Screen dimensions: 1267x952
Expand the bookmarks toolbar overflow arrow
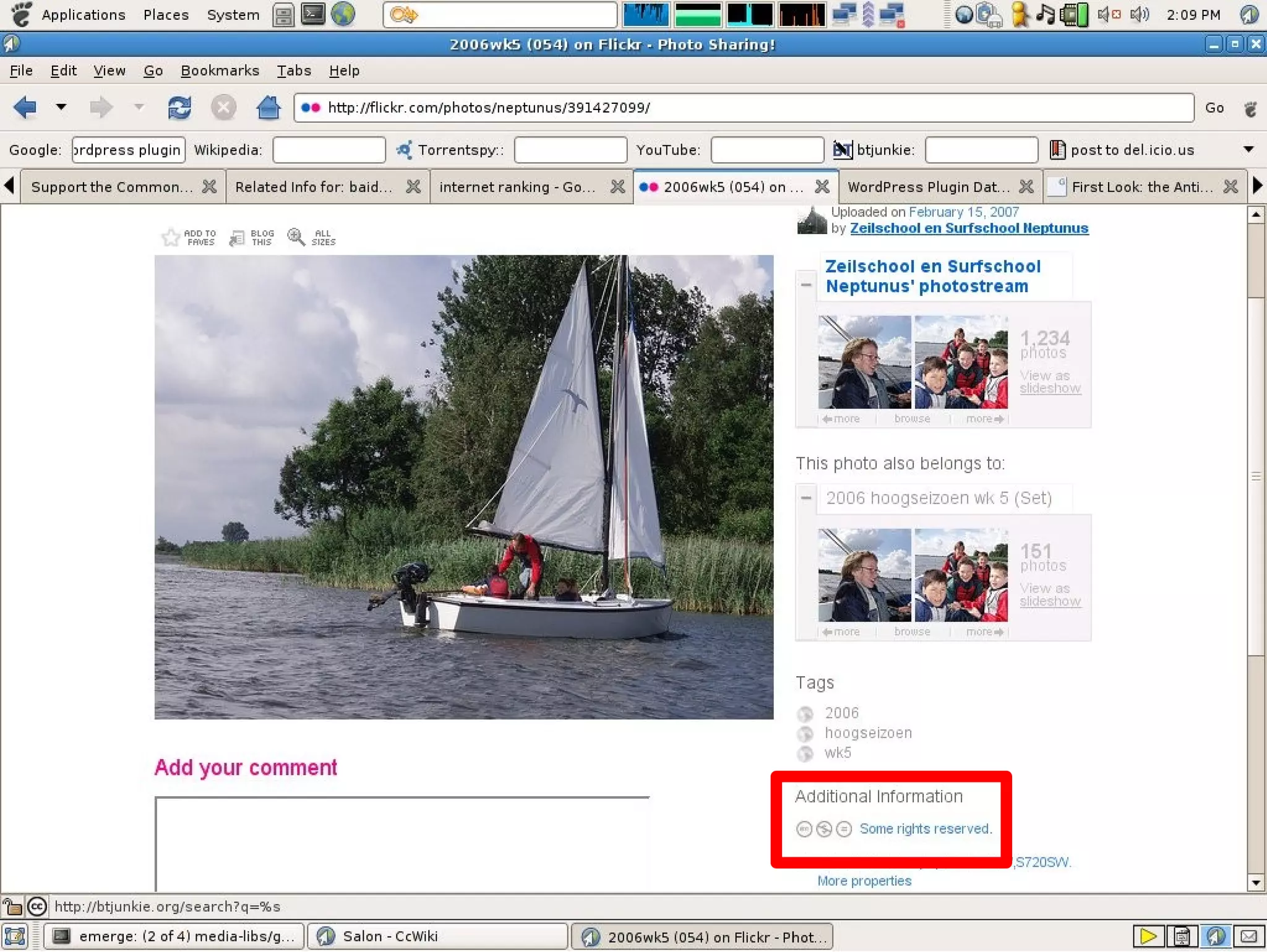click(x=1248, y=149)
